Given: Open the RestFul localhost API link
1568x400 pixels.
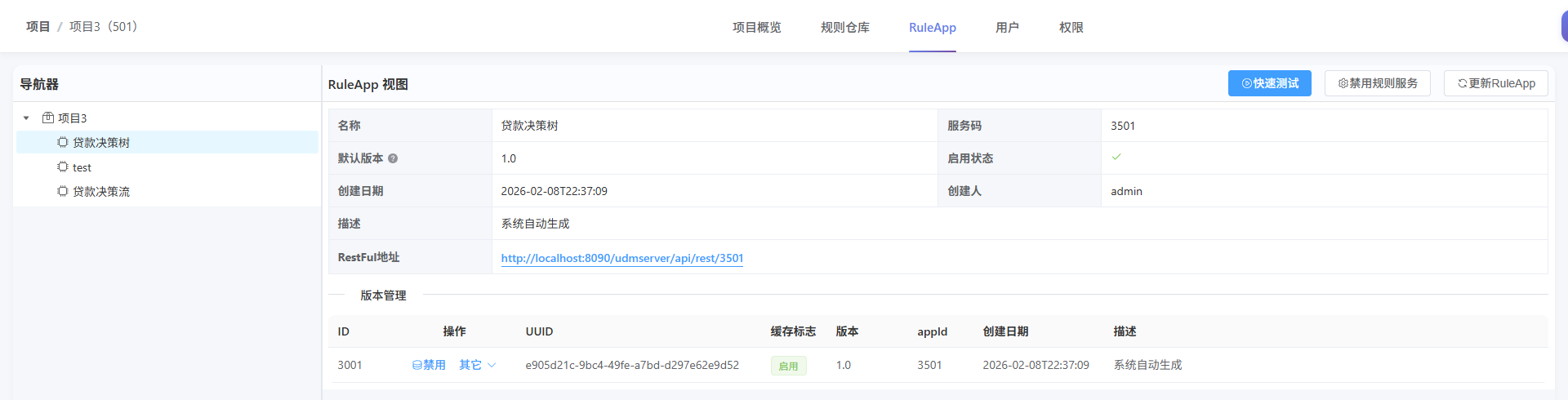Looking at the screenshot, I should click(x=621, y=258).
